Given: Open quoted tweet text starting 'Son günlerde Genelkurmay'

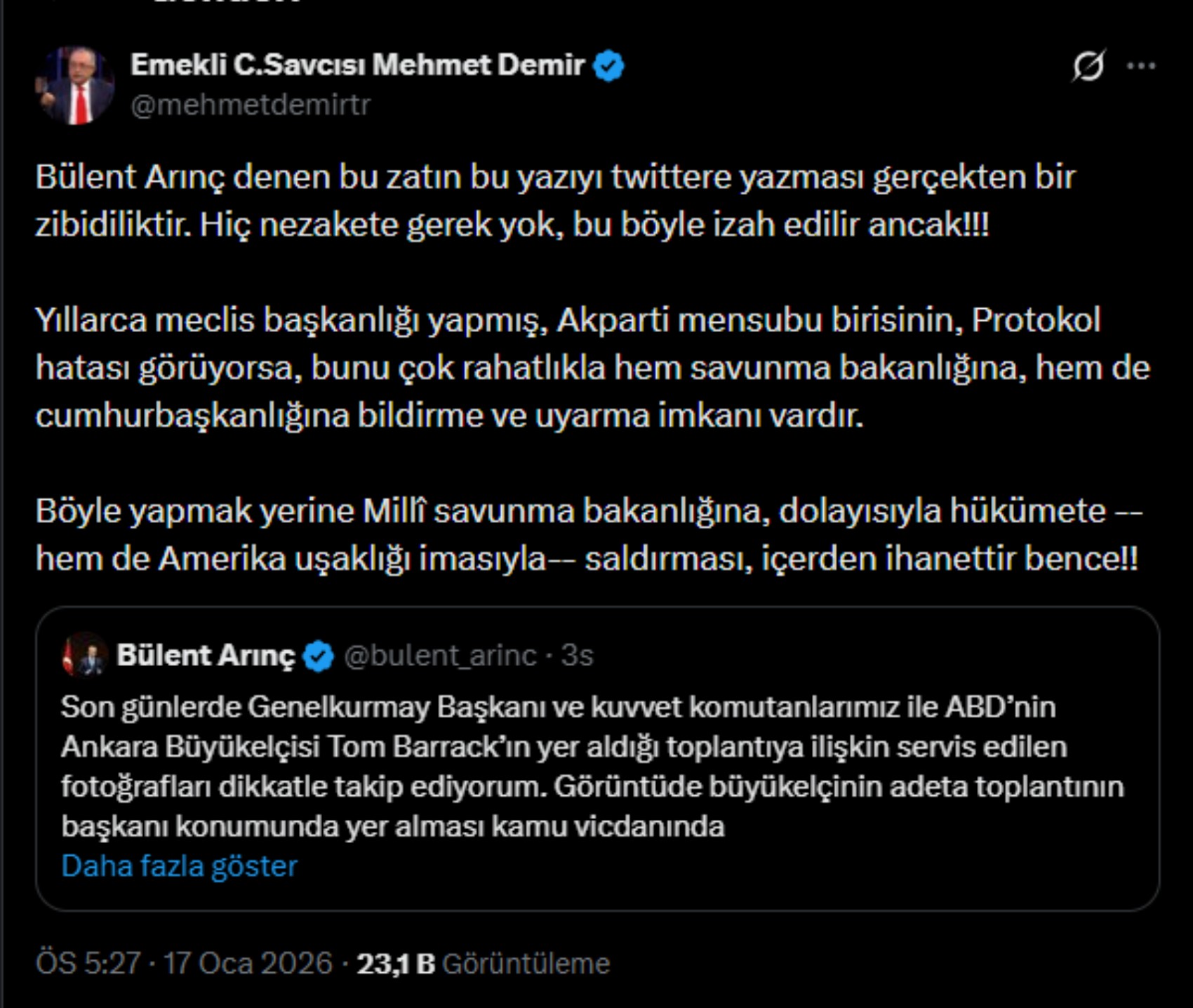Looking at the screenshot, I should [558, 707].
